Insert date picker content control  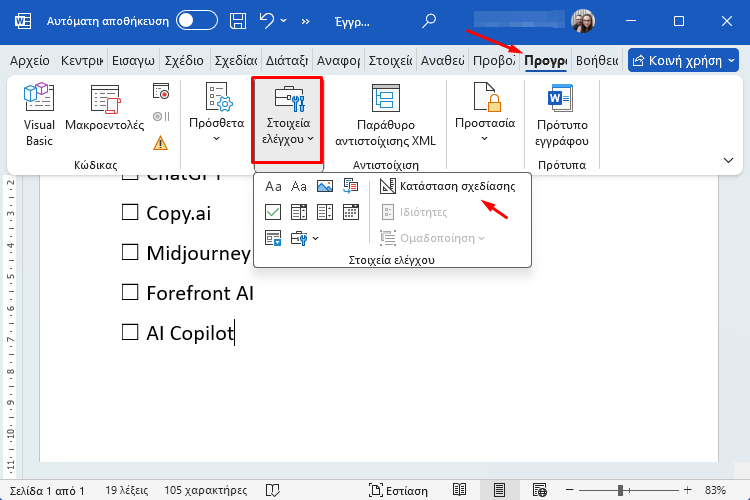pyautogui.click(x=351, y=212)
